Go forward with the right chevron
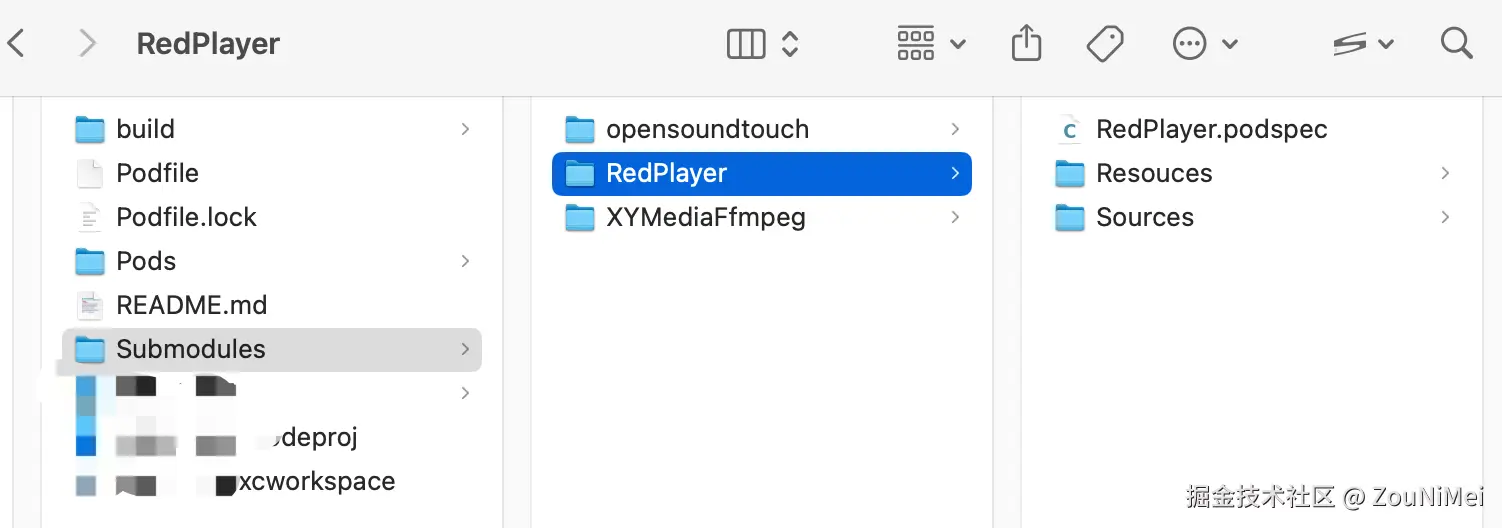This screenshot has width=1502, height=528. pos(87,43)
